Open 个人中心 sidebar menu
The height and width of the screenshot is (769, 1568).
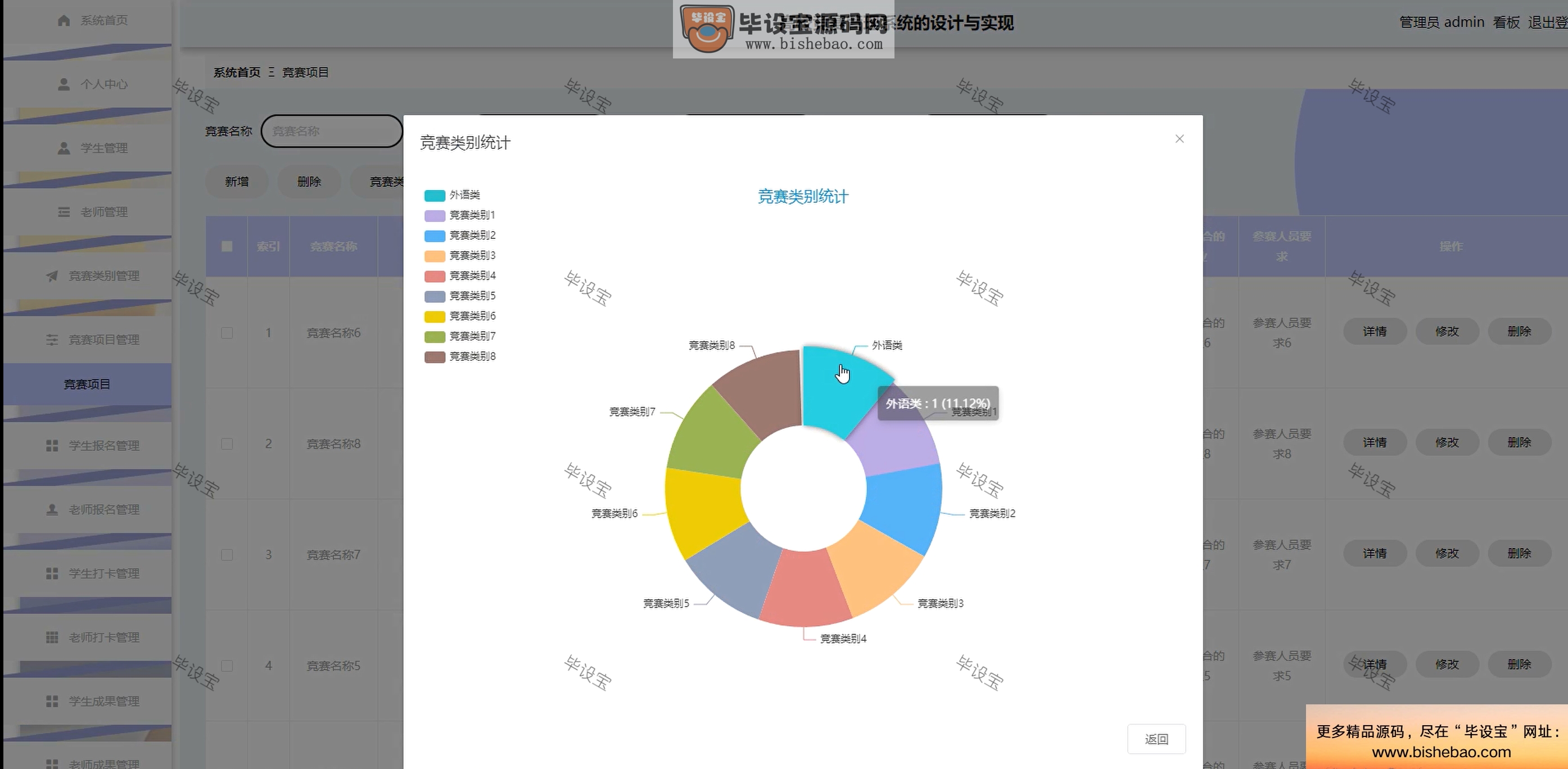point(87,84)
